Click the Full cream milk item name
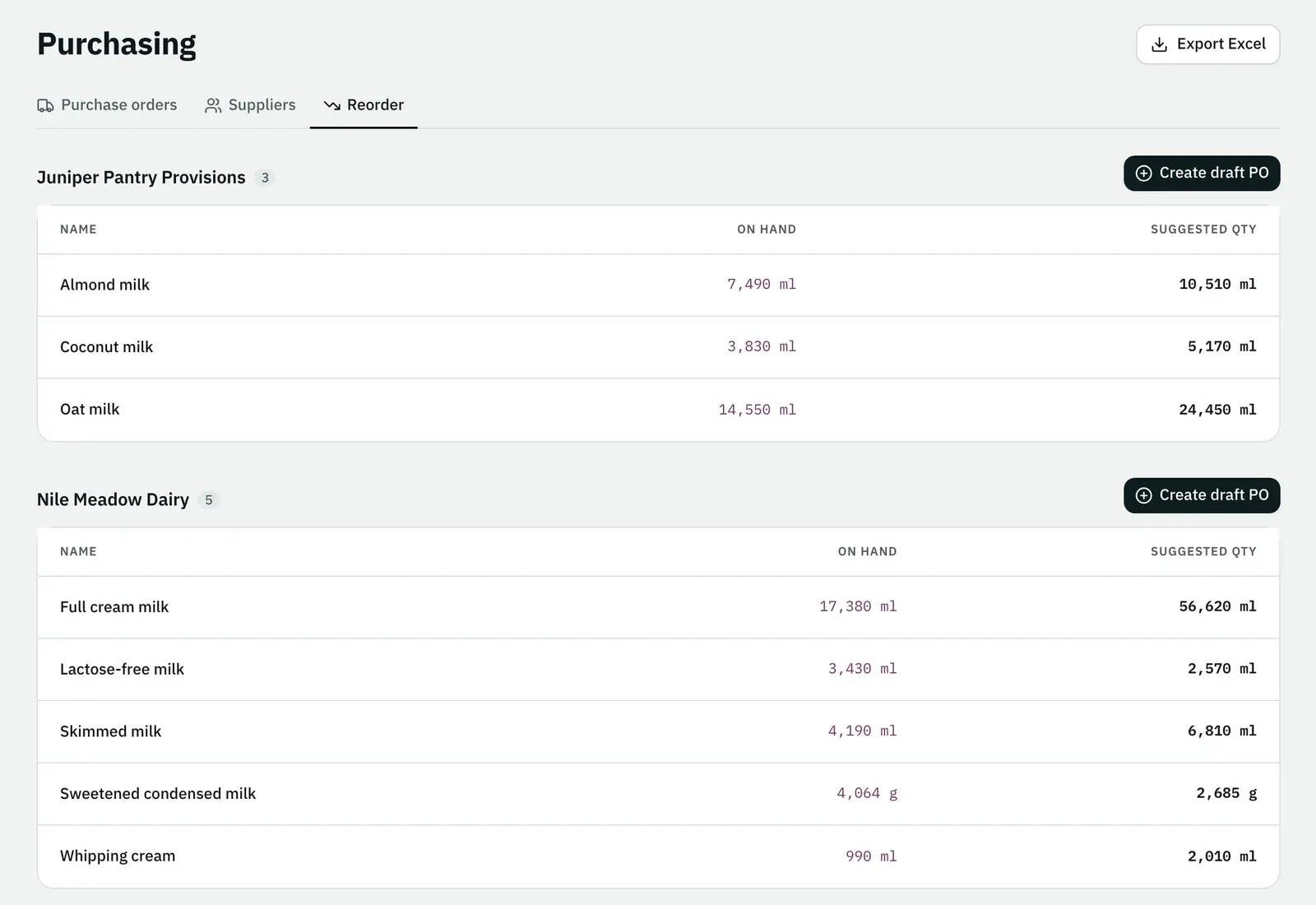 pyautogui.click(x=114, y=607)
